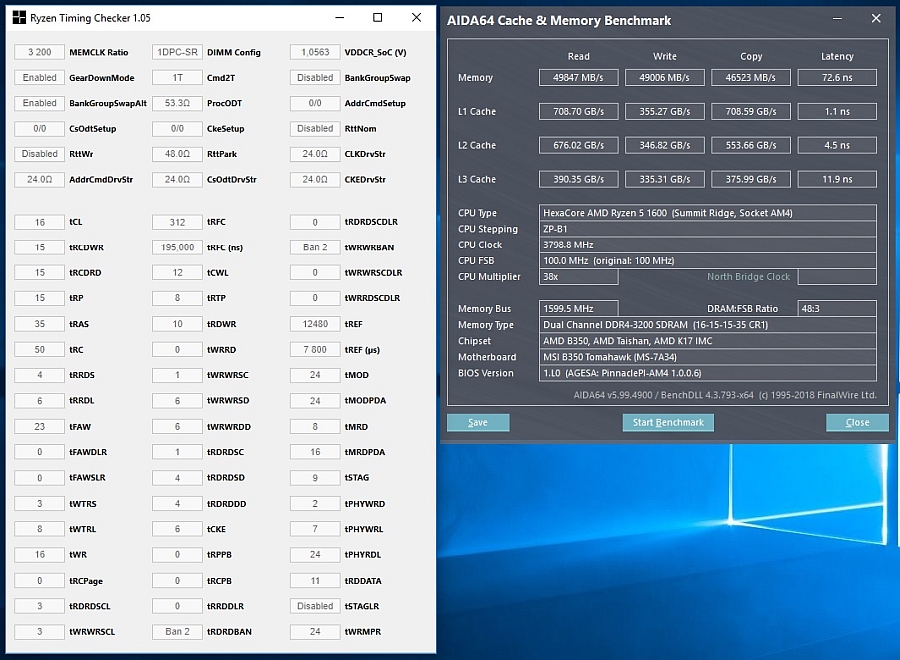Click the tSTAGLR Disabled field
This screenshot has height=660, width=900.
pos(315,606)
